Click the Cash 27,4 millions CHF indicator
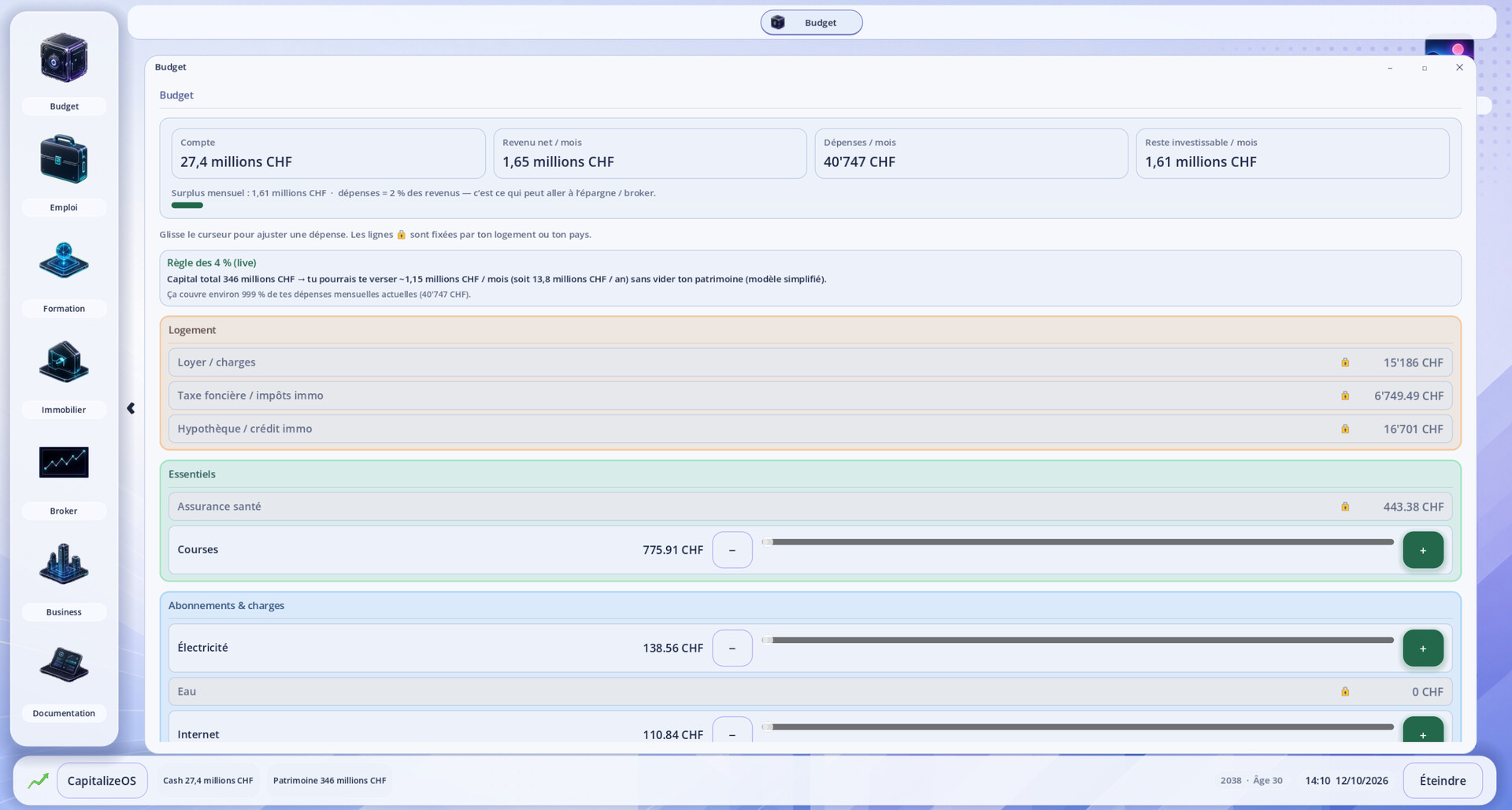The width and height of the screenshot is (1512, 810). [208, 781]
